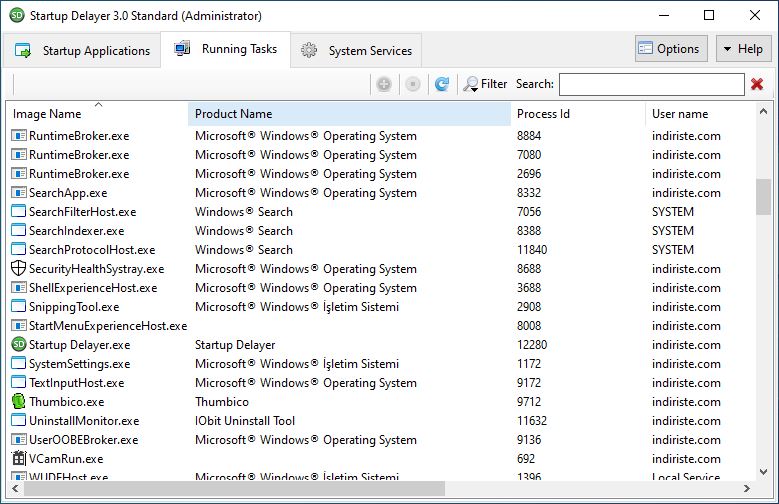The image size is (779, 504).
Task: Click the horizontal scrollbar thumb
Action: (x=234, y=489)
